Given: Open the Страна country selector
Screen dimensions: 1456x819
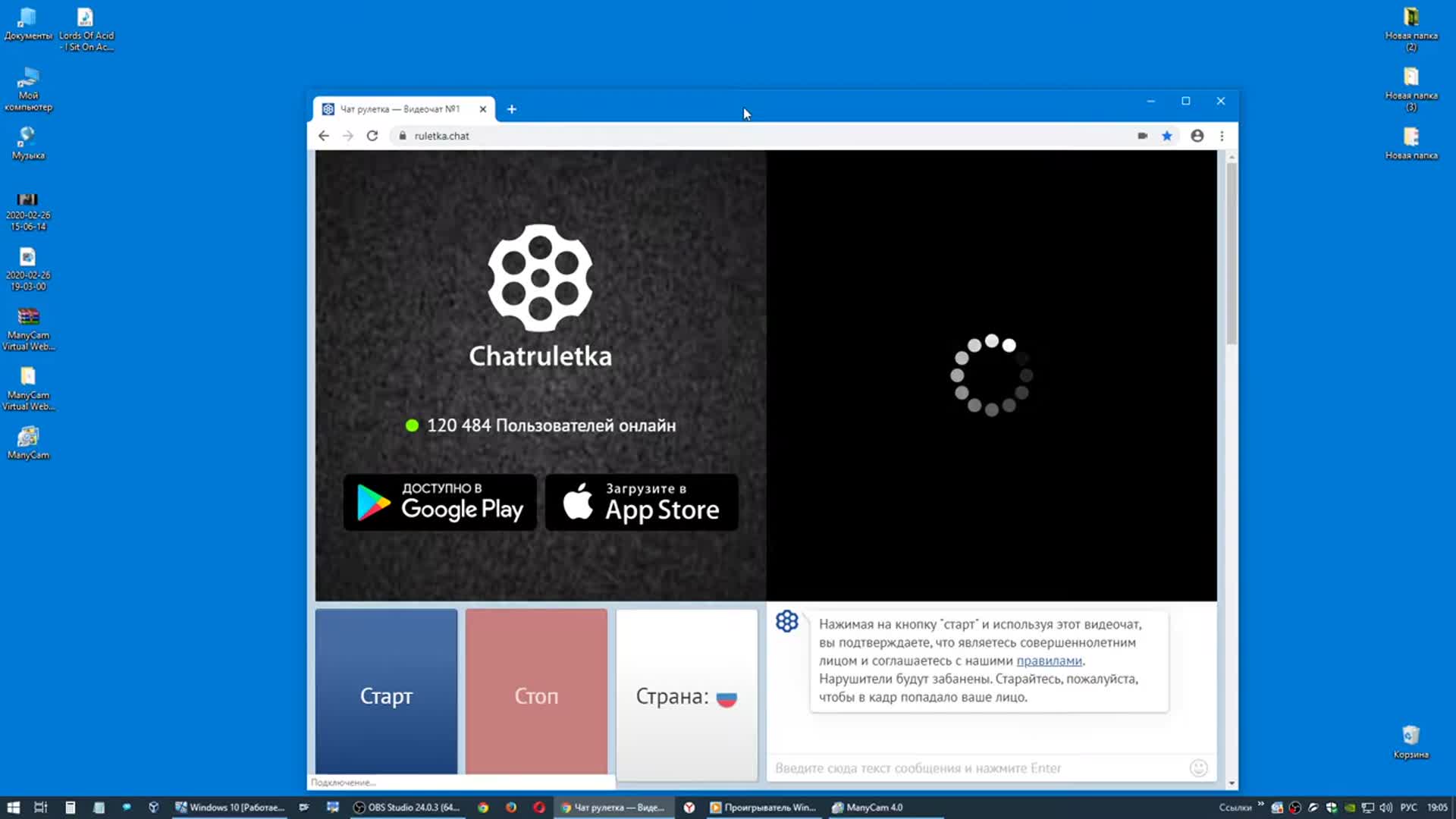Looking at the screenshot, I should tap(687, 695).
